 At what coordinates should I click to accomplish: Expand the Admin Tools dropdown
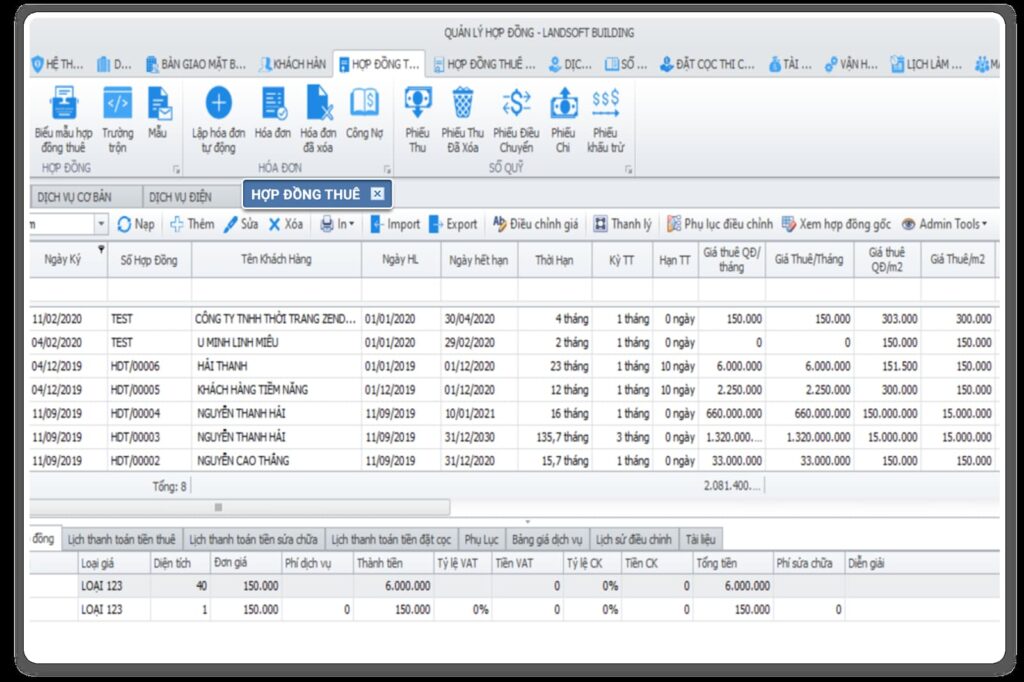pos(944,224)
